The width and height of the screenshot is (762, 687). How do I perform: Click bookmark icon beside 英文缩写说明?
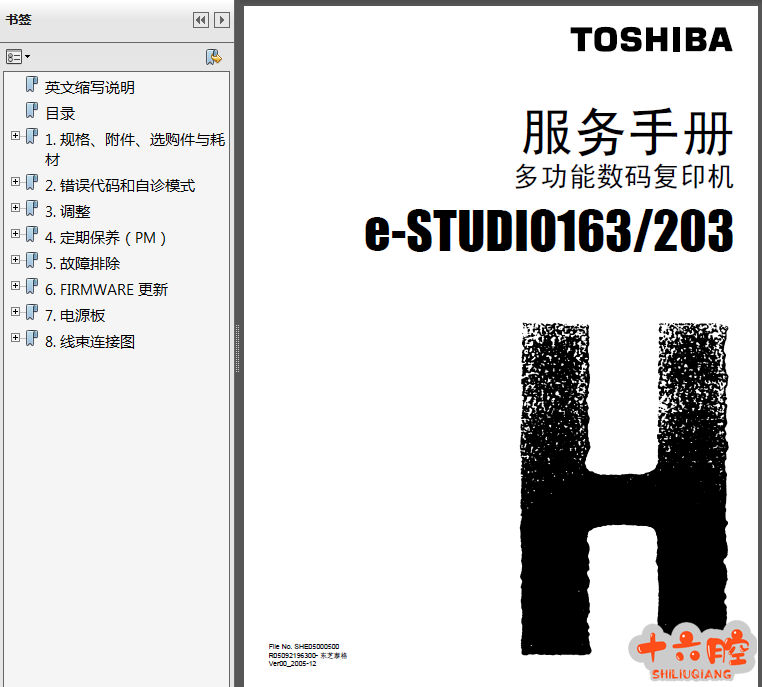[32, 86]
